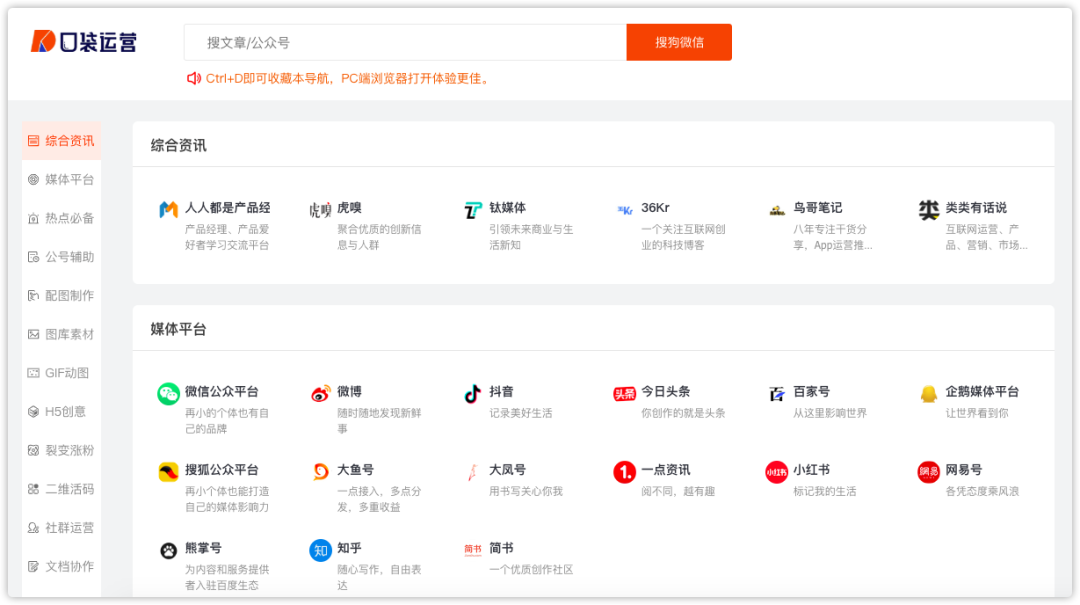Open the 简书 link title
This screenshot has width=1080, height=605.
pos(501,548)
